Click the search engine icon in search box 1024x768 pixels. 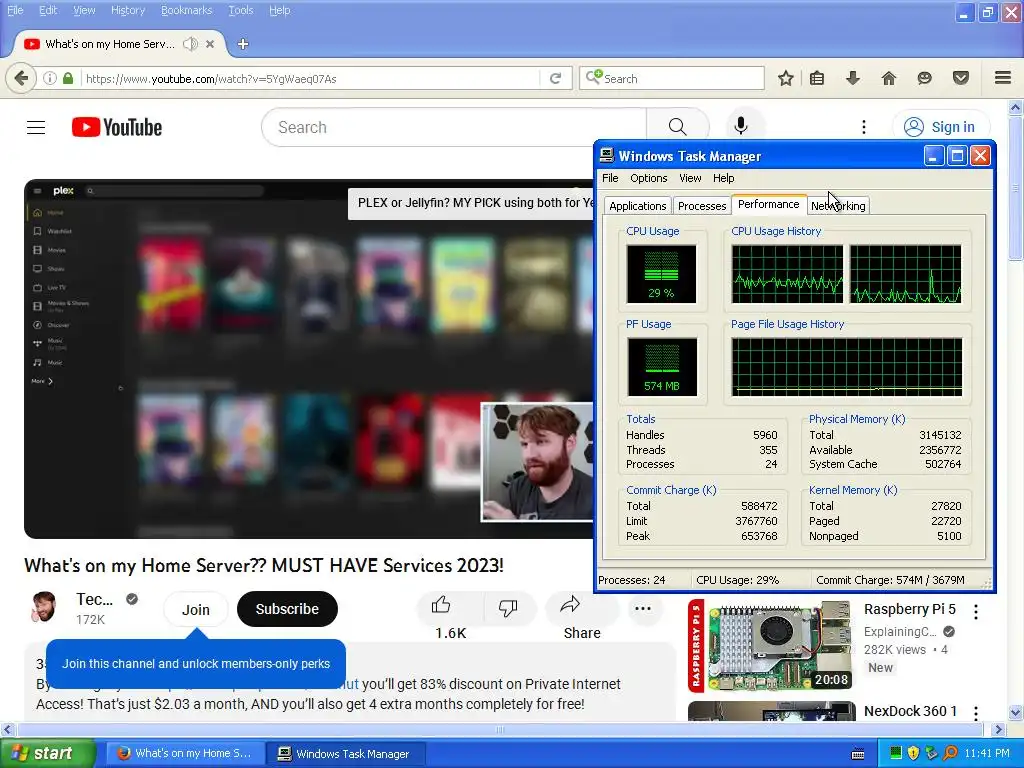(x=594, y=78)
